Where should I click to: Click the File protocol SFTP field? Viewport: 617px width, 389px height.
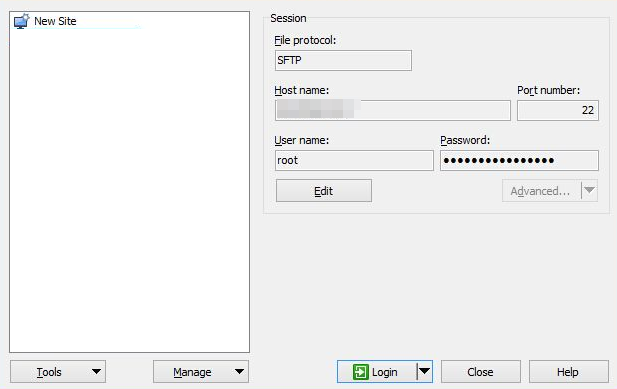point(343,60)
